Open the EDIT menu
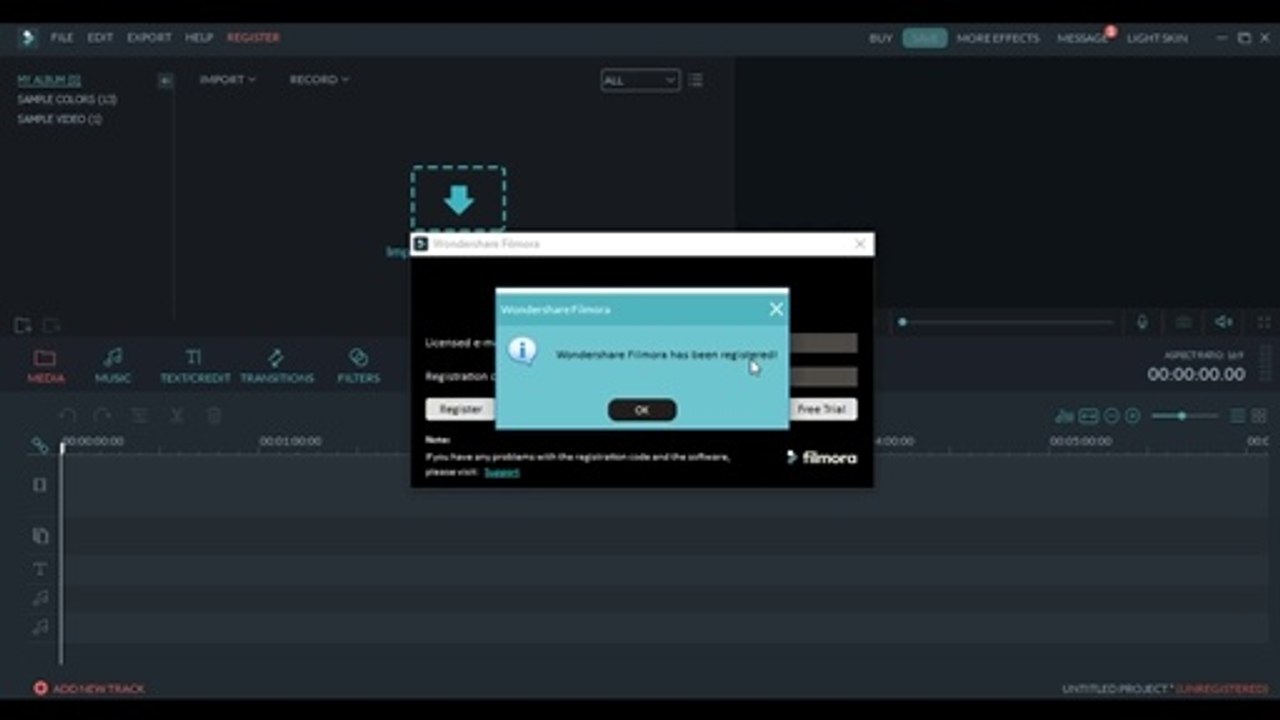 (x=100, y=37)
